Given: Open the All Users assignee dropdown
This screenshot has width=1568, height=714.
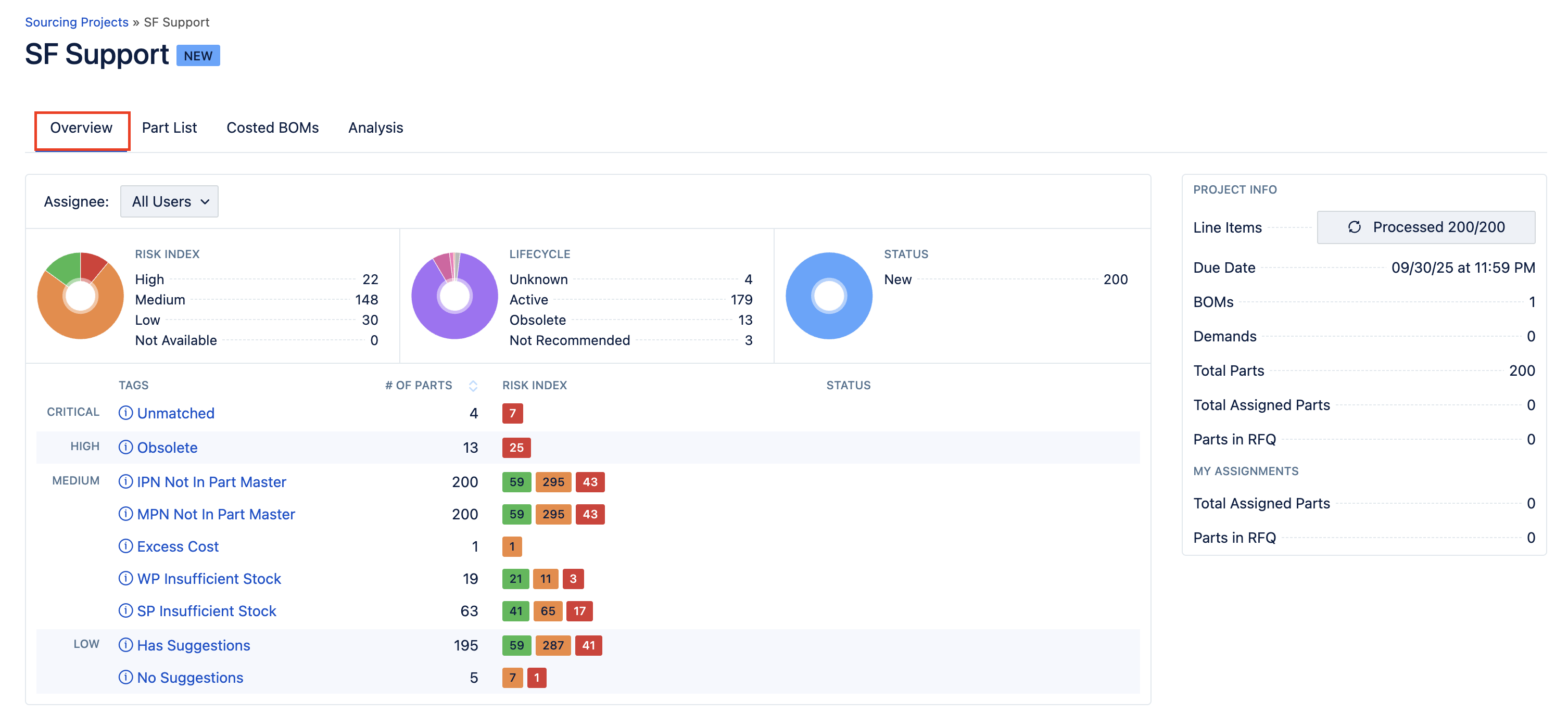Looking at the screenshot, I should pos(169,201).
